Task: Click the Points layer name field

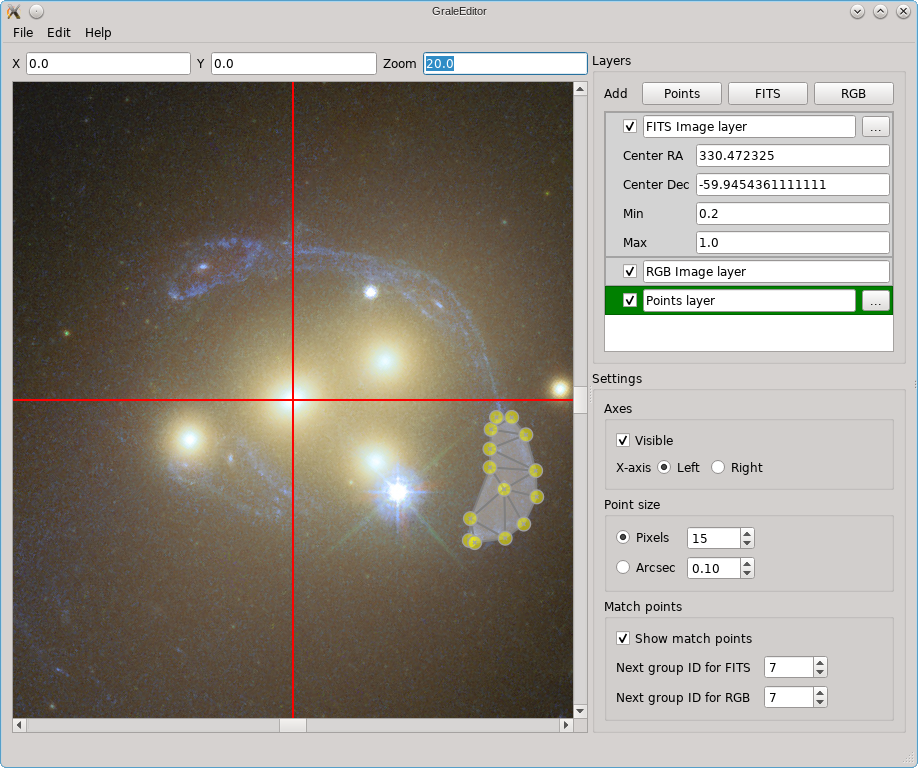Action: 749,301
